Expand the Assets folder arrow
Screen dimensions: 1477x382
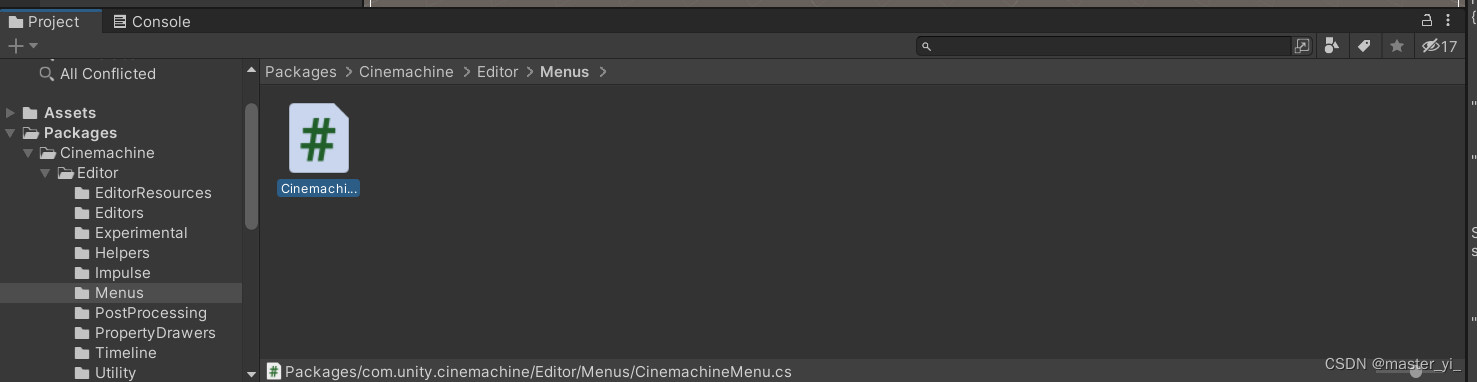tap(11, 113)
